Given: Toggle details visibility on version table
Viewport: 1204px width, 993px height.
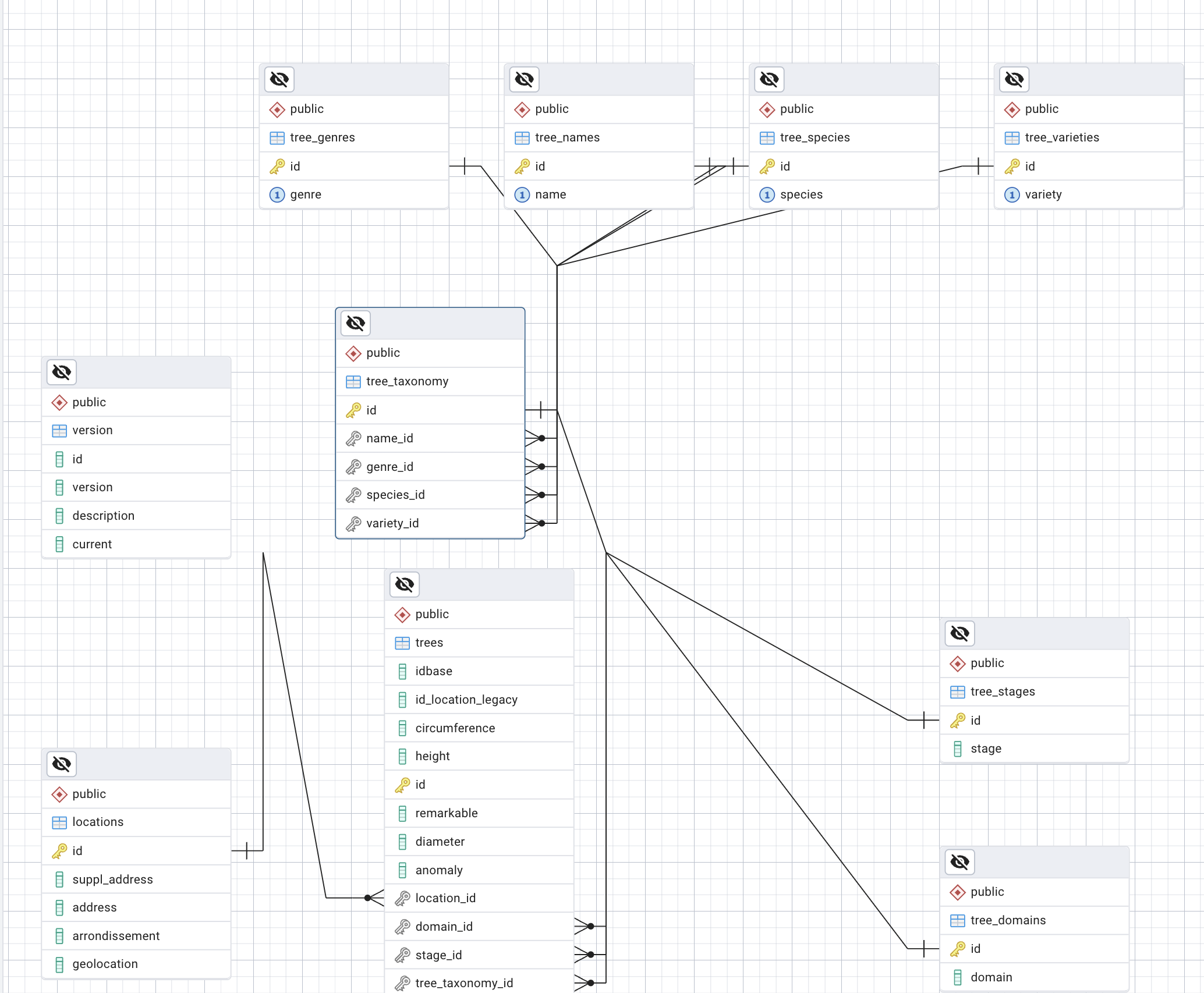Looking at the screenshot, I should pyautogui.click(x=62, y=372).
